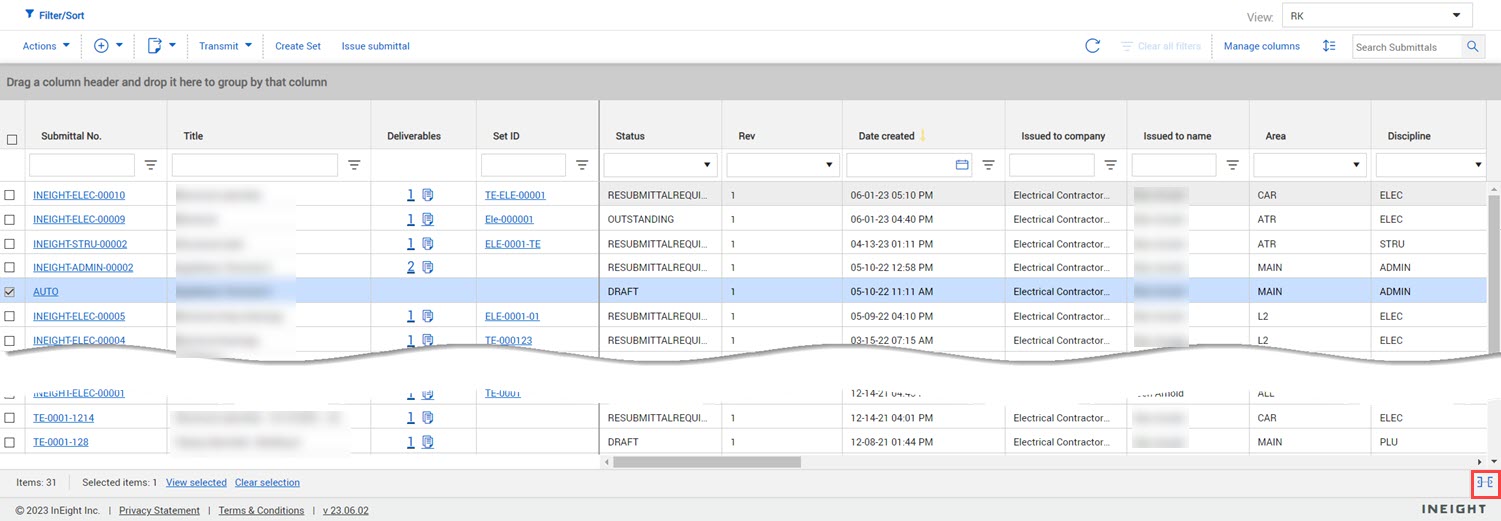
Task: Open the Transmit menu
Action: pyautogui.click(x=225, y=46)
